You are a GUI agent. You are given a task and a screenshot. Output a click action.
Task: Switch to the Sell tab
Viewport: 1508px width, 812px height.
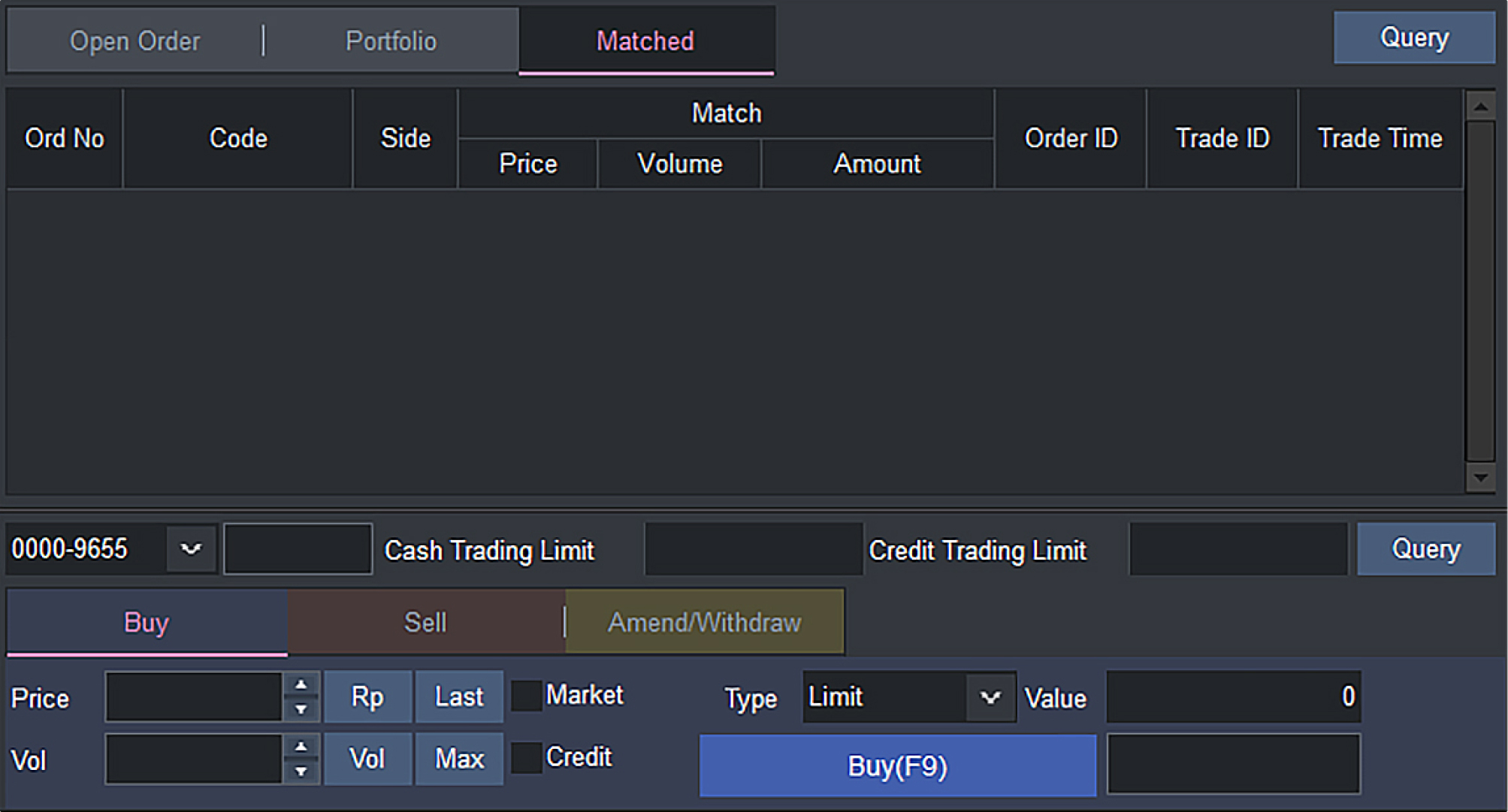[425, 621]
